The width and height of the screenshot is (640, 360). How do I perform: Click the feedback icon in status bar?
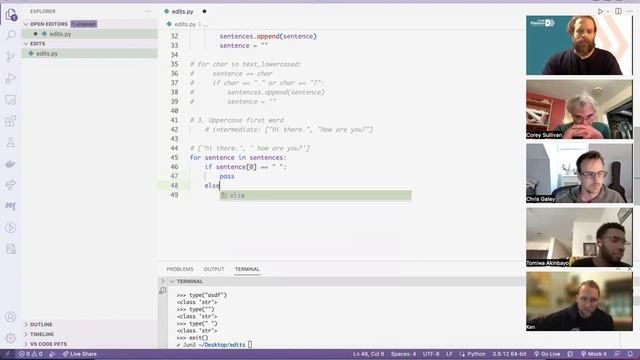pyautogui.click(x=617, y=354)
